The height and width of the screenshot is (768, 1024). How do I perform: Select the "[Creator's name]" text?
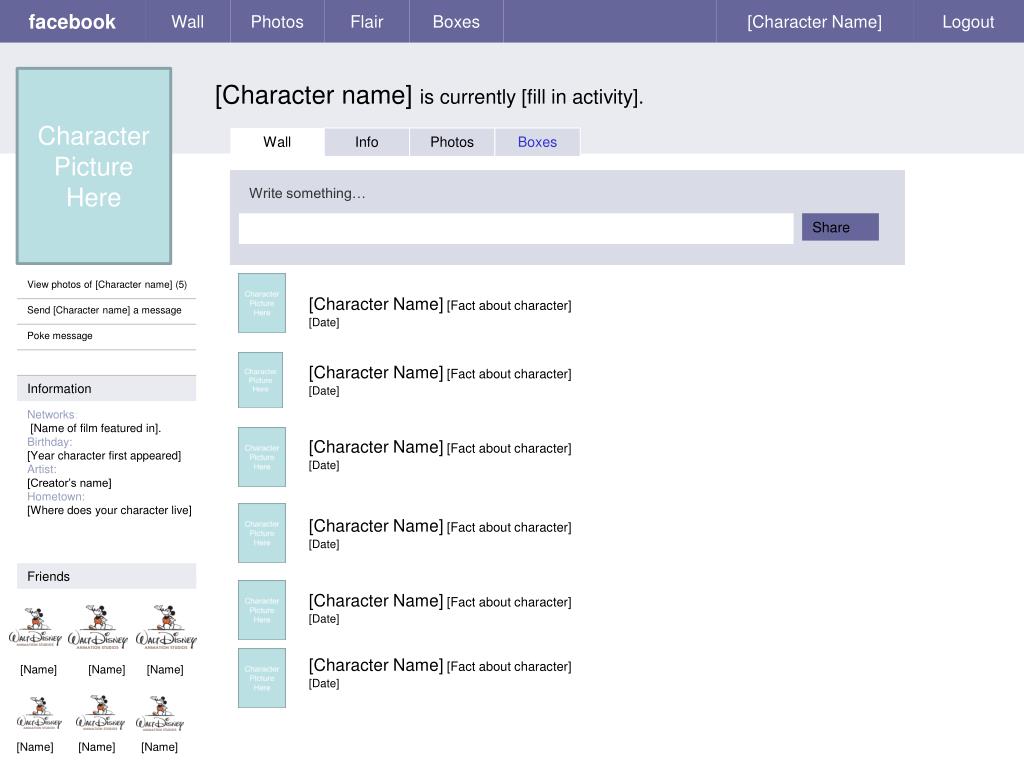pos(69,483)
